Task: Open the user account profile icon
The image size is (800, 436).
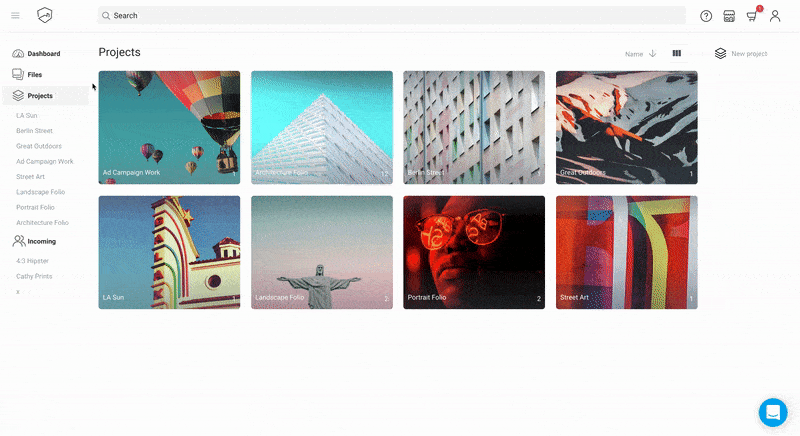Action: point(775,16)
